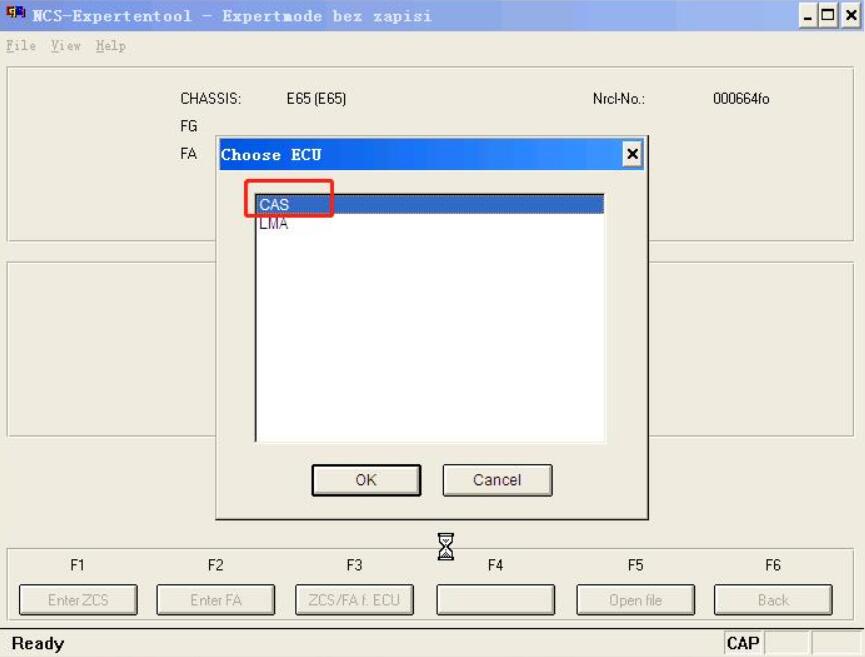The width and height of the screenshot is (865, 657).
Task: Open the File menu
Action: [21, 46]
